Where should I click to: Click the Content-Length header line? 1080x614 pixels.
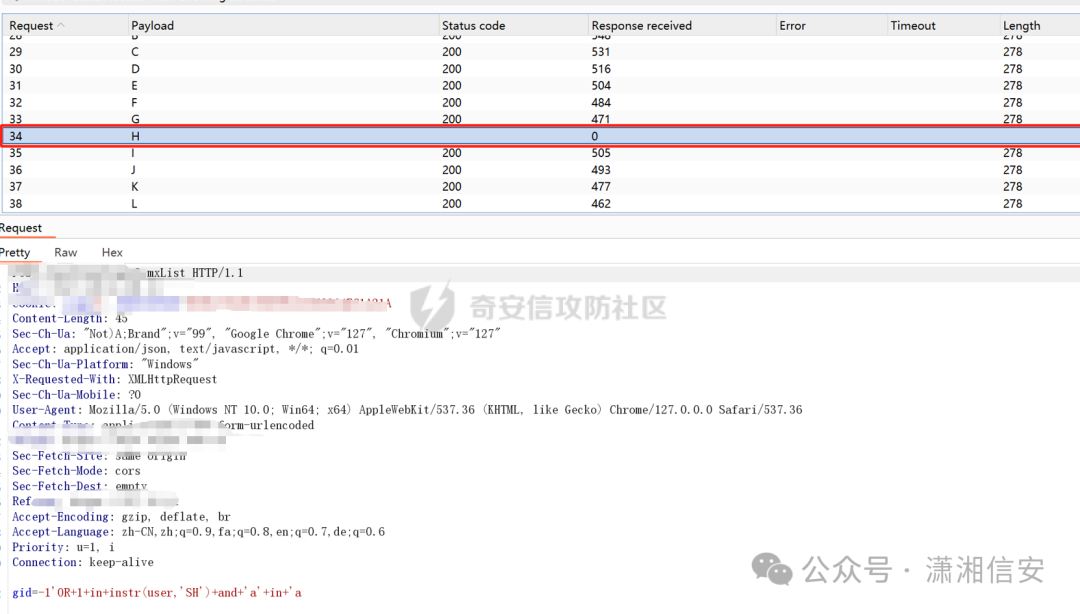click(x=70, y=318)
